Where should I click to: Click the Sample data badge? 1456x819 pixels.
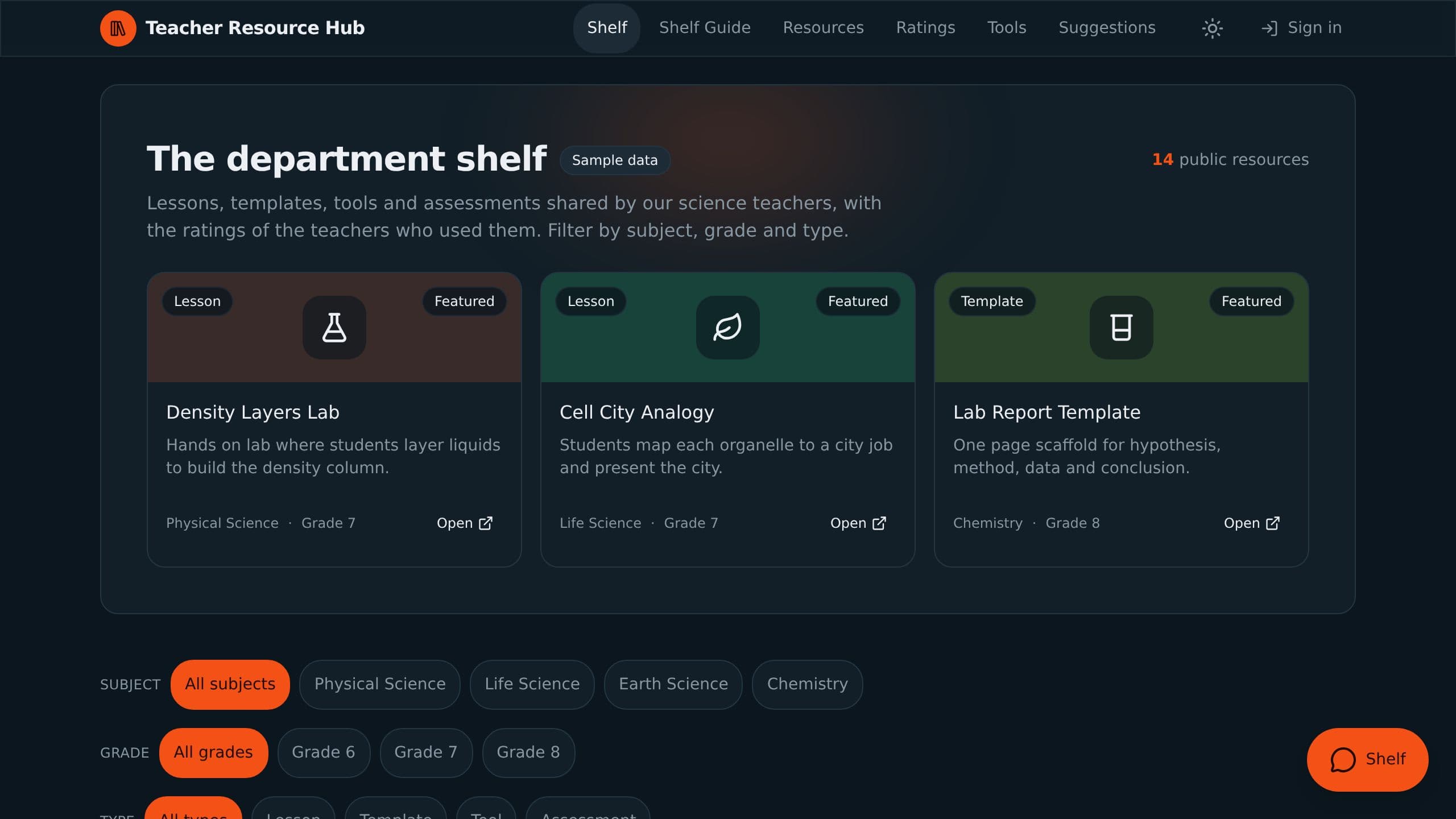click(x=615, y=160)
